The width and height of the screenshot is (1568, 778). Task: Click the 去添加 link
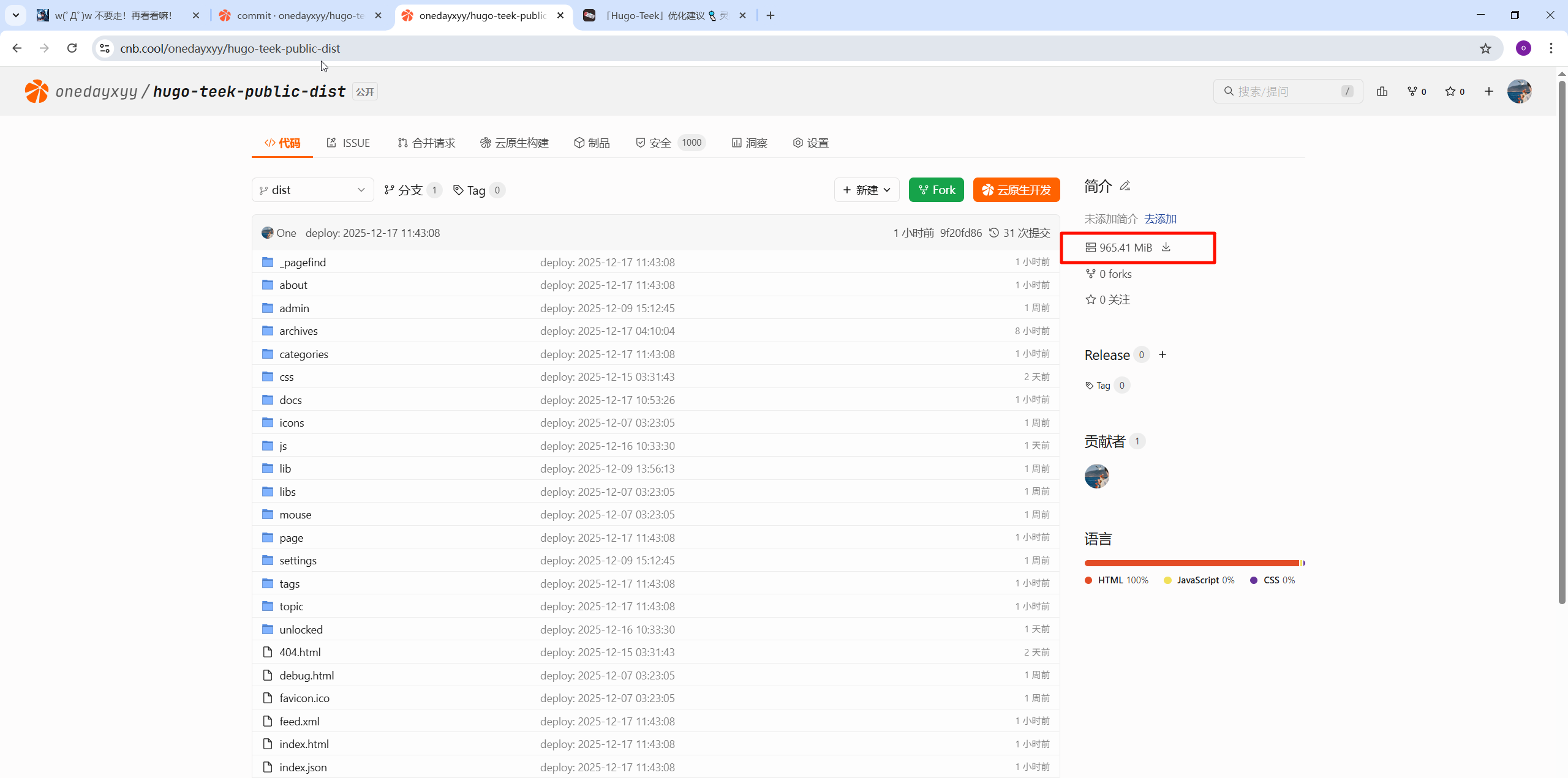point(1160,219)
